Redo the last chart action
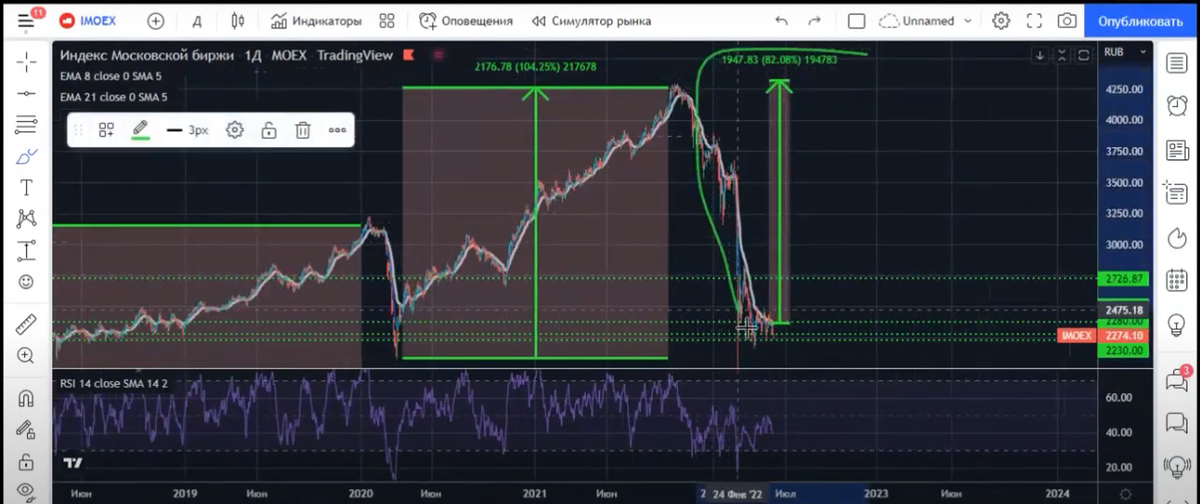The width and height of the screenshot is (1200, 504). click(814, 21)
